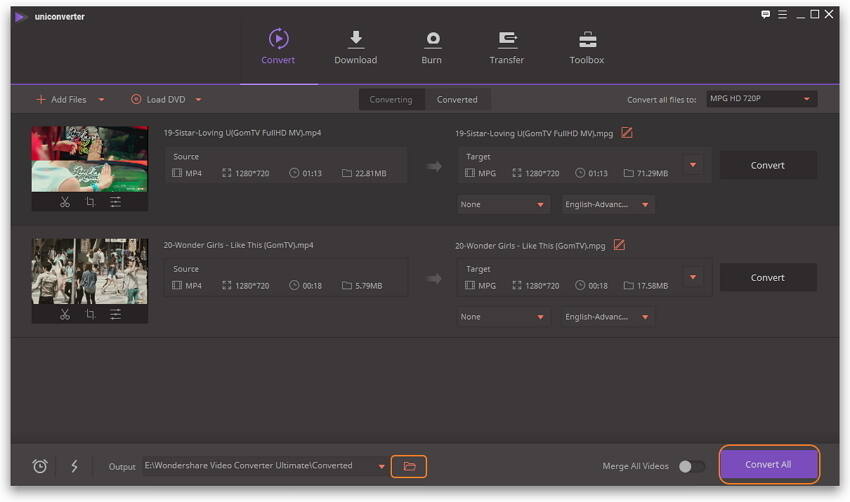850x502 pixels.
Task: Select the Wonder Girls video thumbnail
Action: 89,271
